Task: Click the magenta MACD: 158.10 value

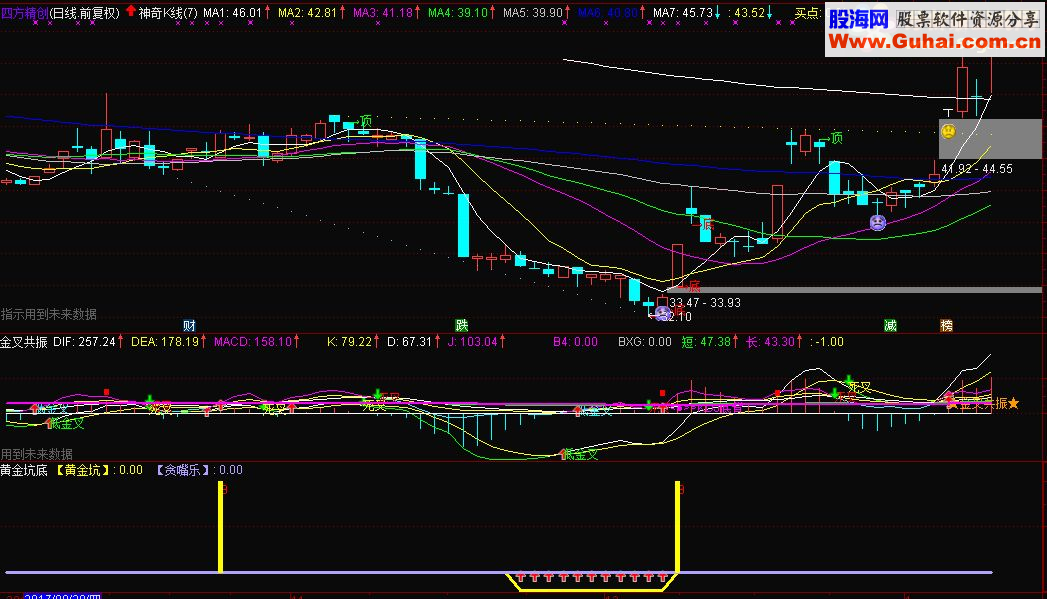Action: click(253, 342)
